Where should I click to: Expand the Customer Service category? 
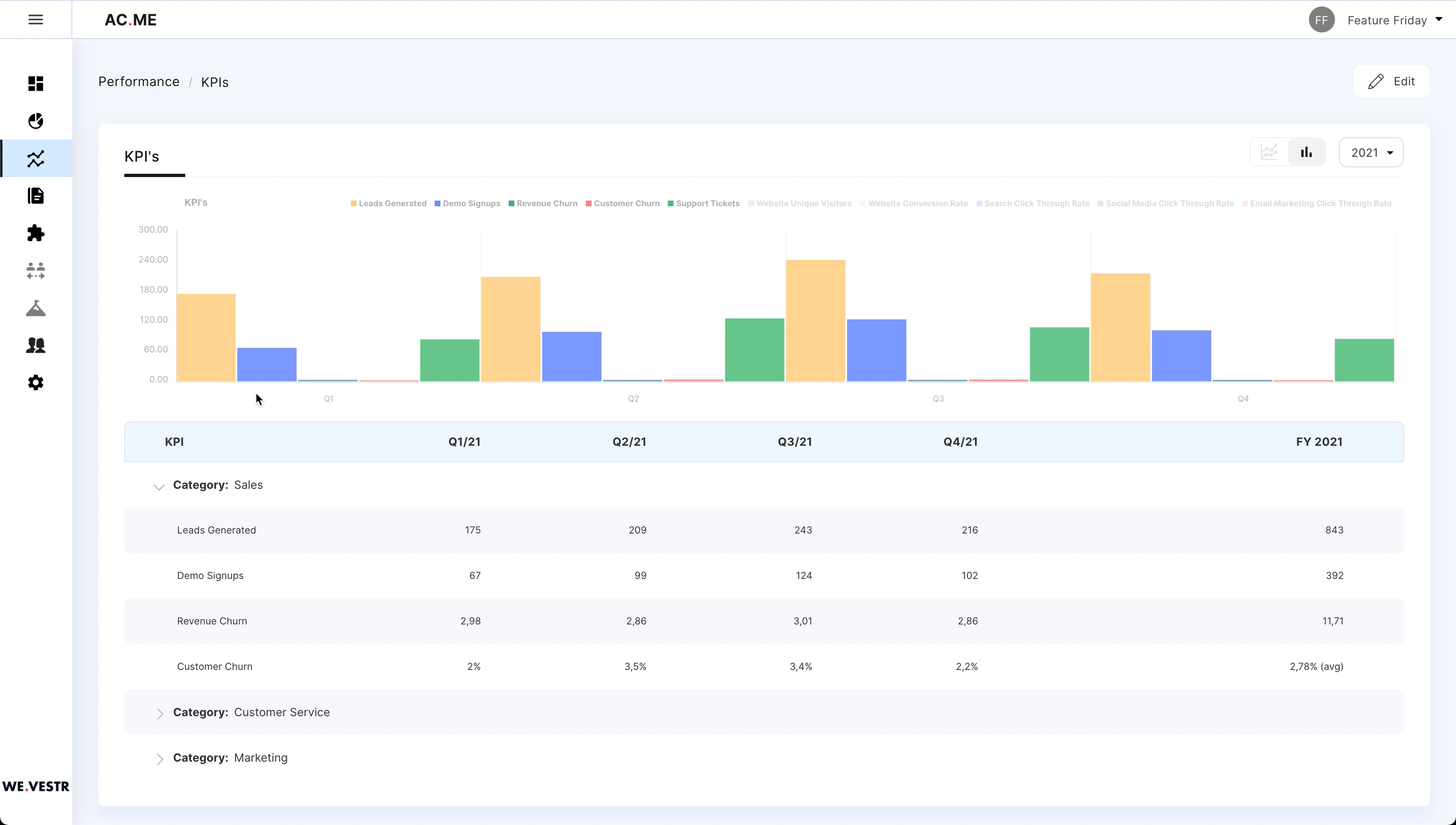click(160, 714)
